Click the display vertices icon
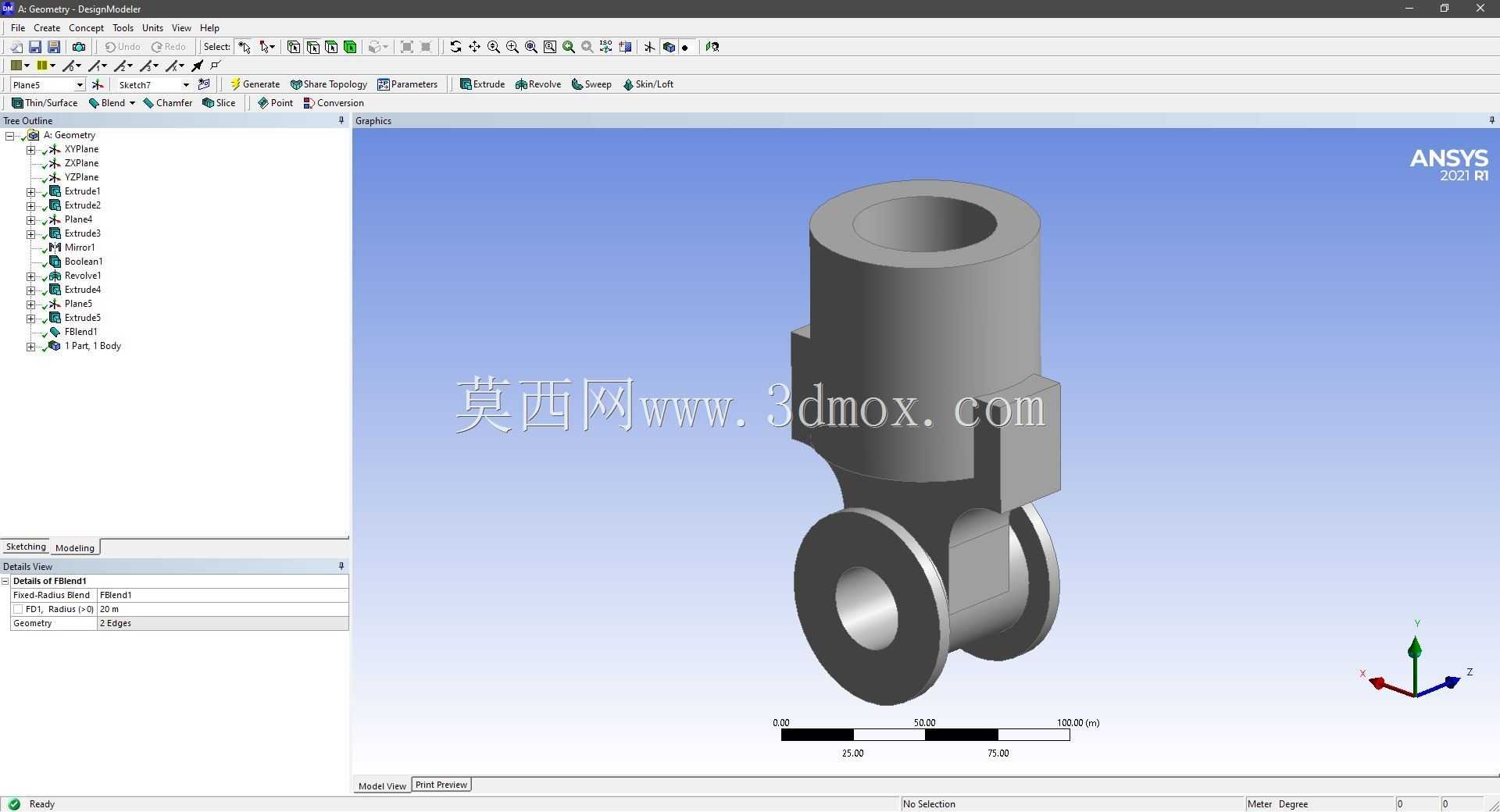The width and height of the screenshot is (1500, 812). tap(216, 66)
